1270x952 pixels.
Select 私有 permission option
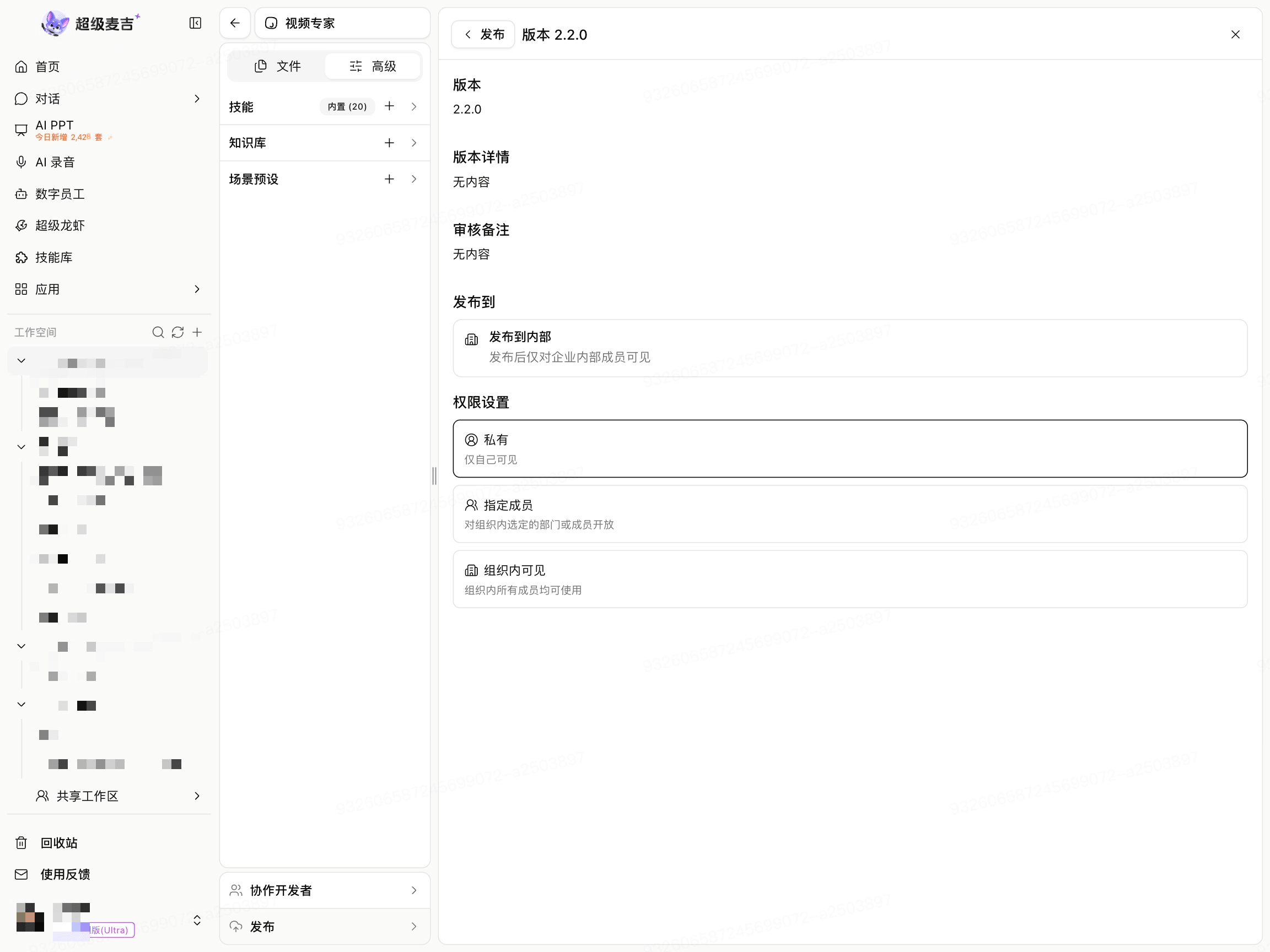point(850,448)
